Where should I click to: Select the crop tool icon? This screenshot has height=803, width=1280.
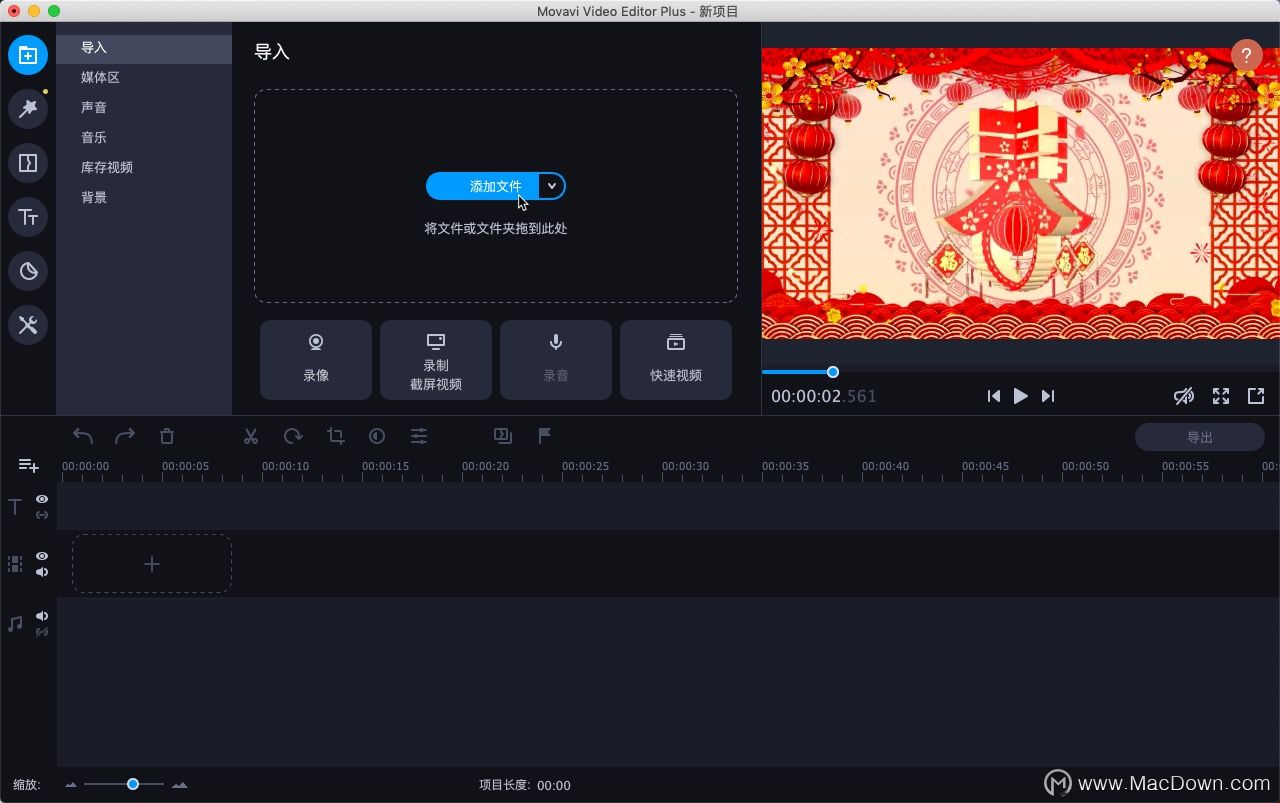coord(335,436)
